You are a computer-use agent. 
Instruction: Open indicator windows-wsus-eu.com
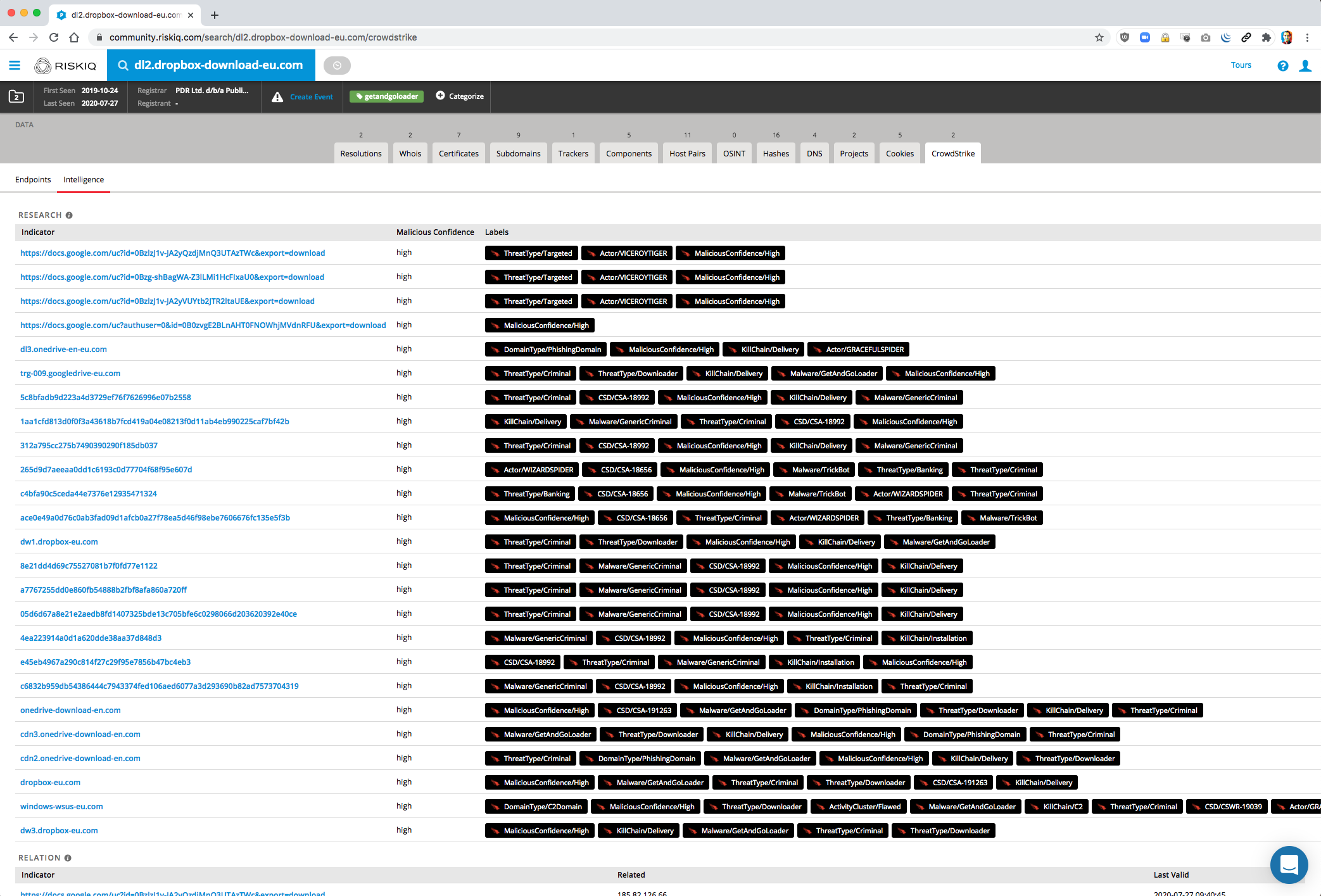[61, 807]
